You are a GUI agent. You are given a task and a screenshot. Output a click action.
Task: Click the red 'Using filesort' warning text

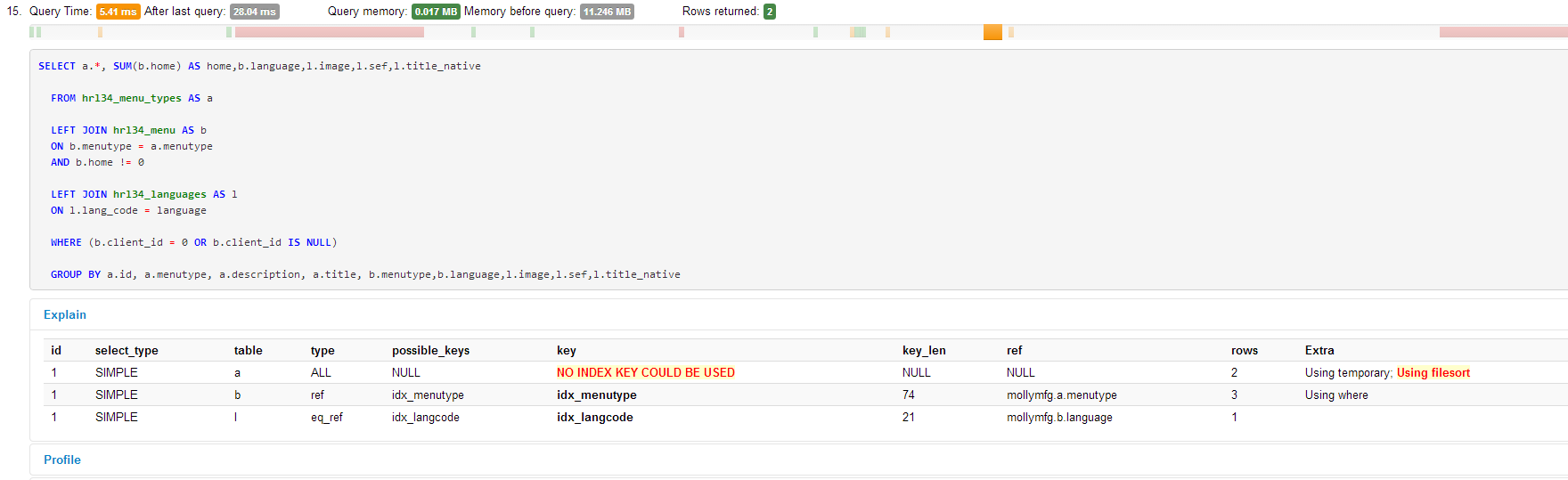pyautogui.click(x=1433, y=372)
